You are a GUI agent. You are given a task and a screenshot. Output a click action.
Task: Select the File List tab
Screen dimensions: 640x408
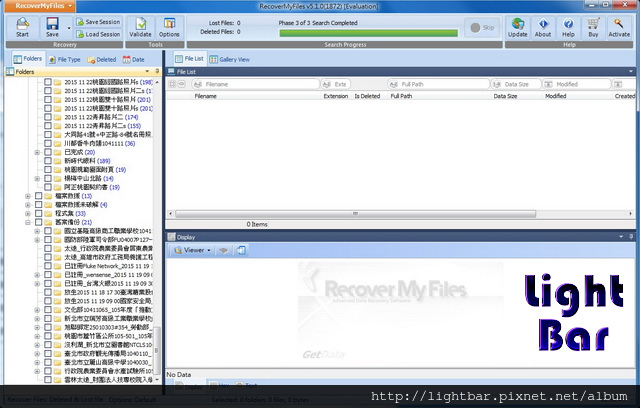[190, 59]
